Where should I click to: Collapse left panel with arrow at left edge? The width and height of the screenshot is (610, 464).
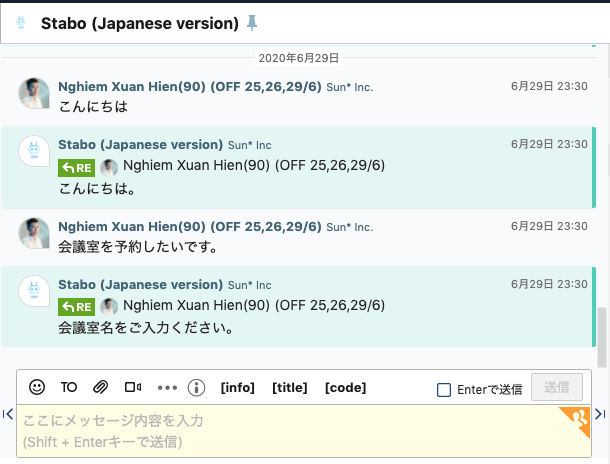pos(8,414)
